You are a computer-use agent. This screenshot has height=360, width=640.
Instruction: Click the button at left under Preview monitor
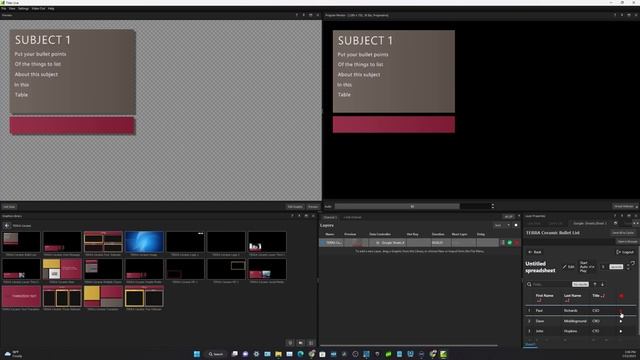tap(9, 207)
